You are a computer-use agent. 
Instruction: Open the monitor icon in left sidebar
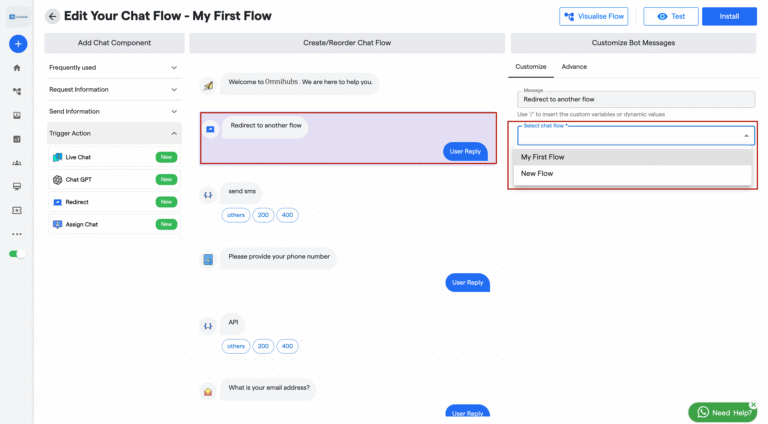17,187
